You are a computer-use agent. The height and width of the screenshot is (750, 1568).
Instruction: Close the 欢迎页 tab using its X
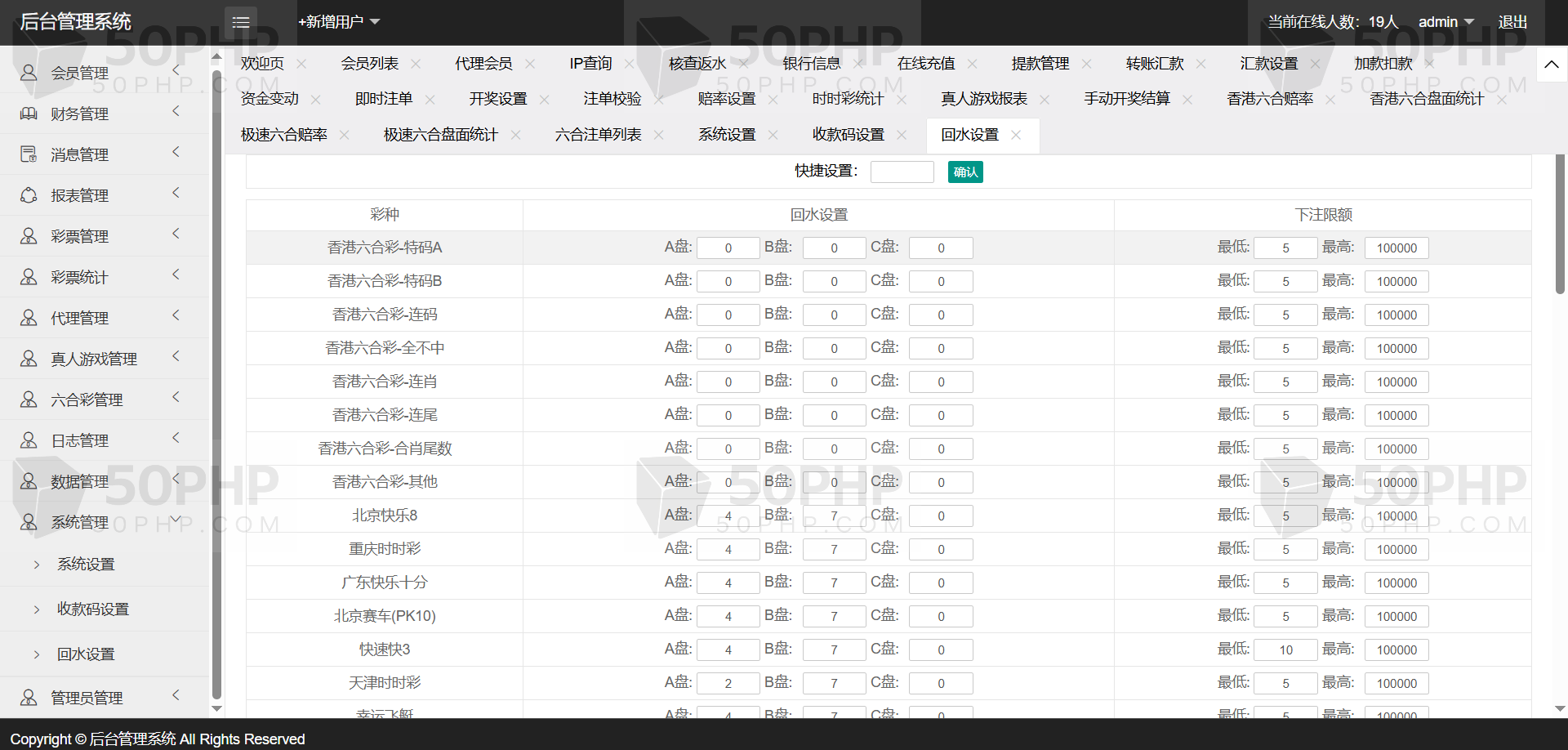pos(302,64)
